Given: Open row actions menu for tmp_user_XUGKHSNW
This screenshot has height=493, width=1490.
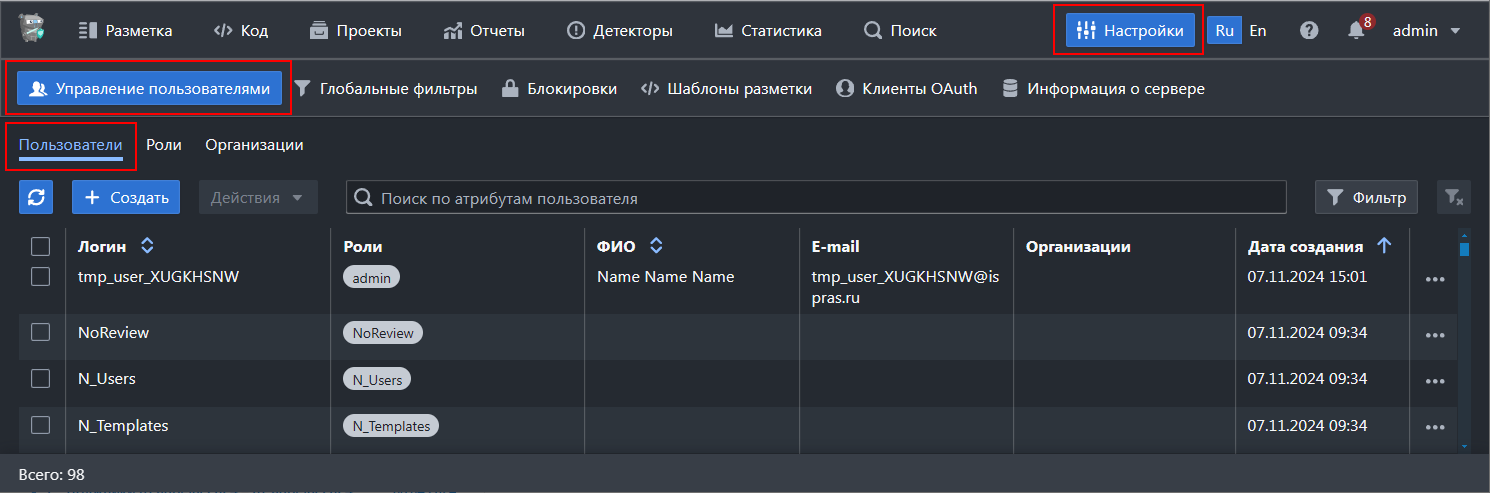Looking at the screenshot, I should tap(1434, 279).
